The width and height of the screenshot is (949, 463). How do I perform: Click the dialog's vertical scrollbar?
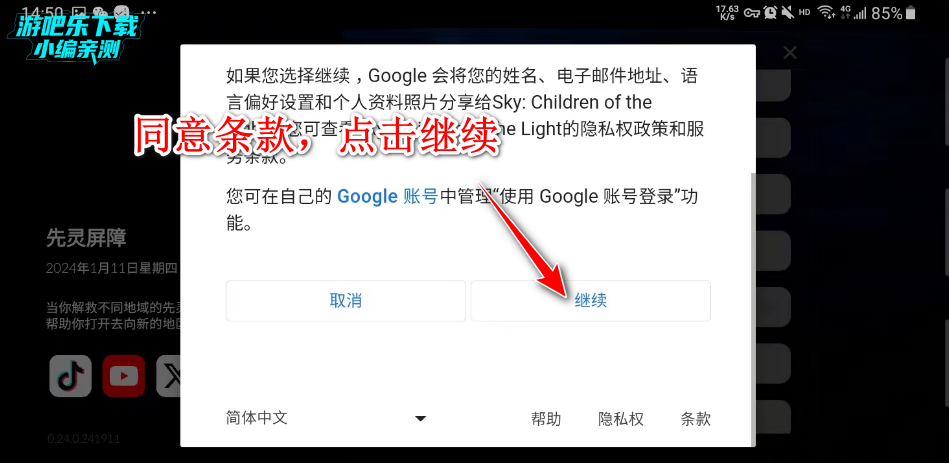point(753,309)
